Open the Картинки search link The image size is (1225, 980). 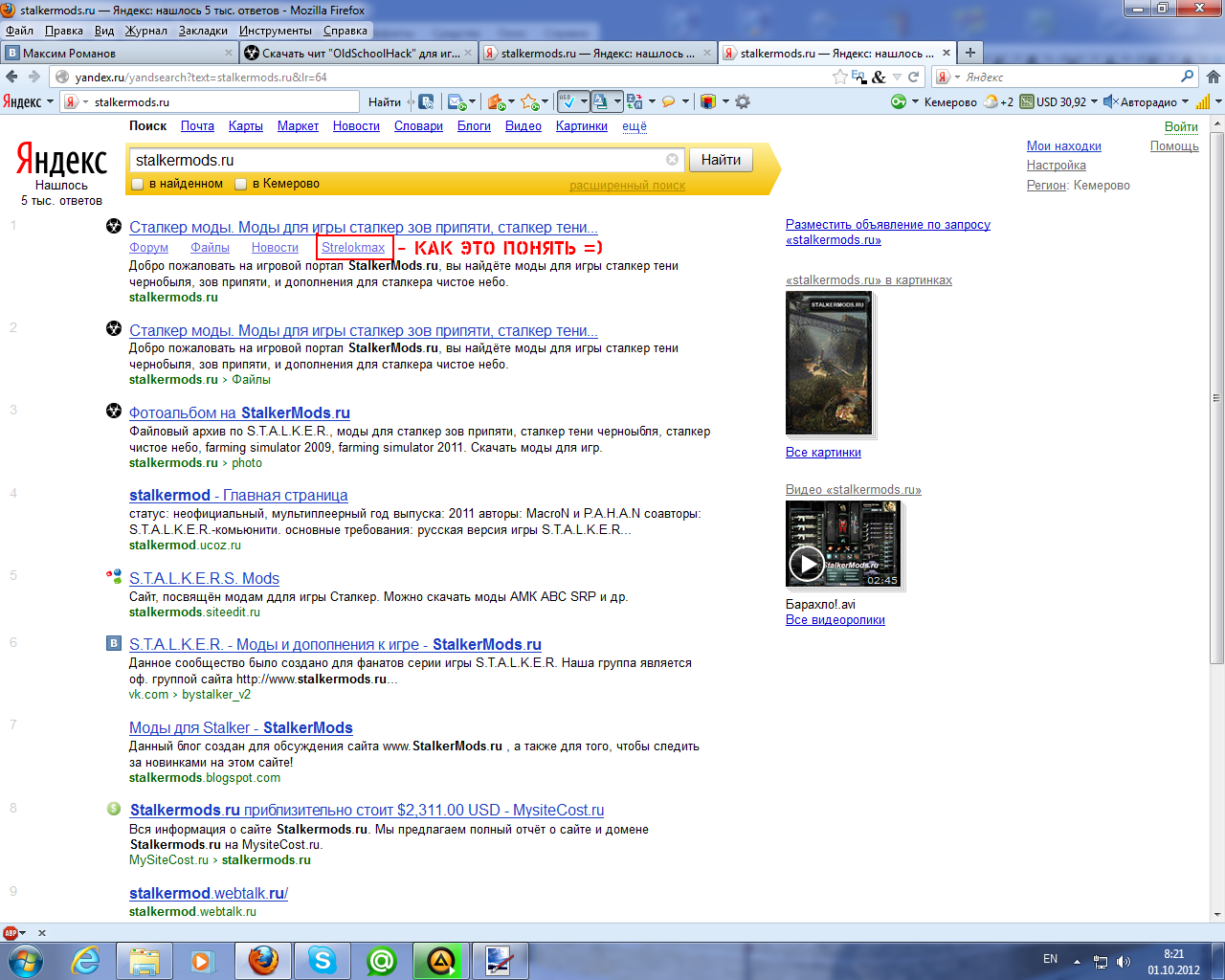tap(582, 125)
